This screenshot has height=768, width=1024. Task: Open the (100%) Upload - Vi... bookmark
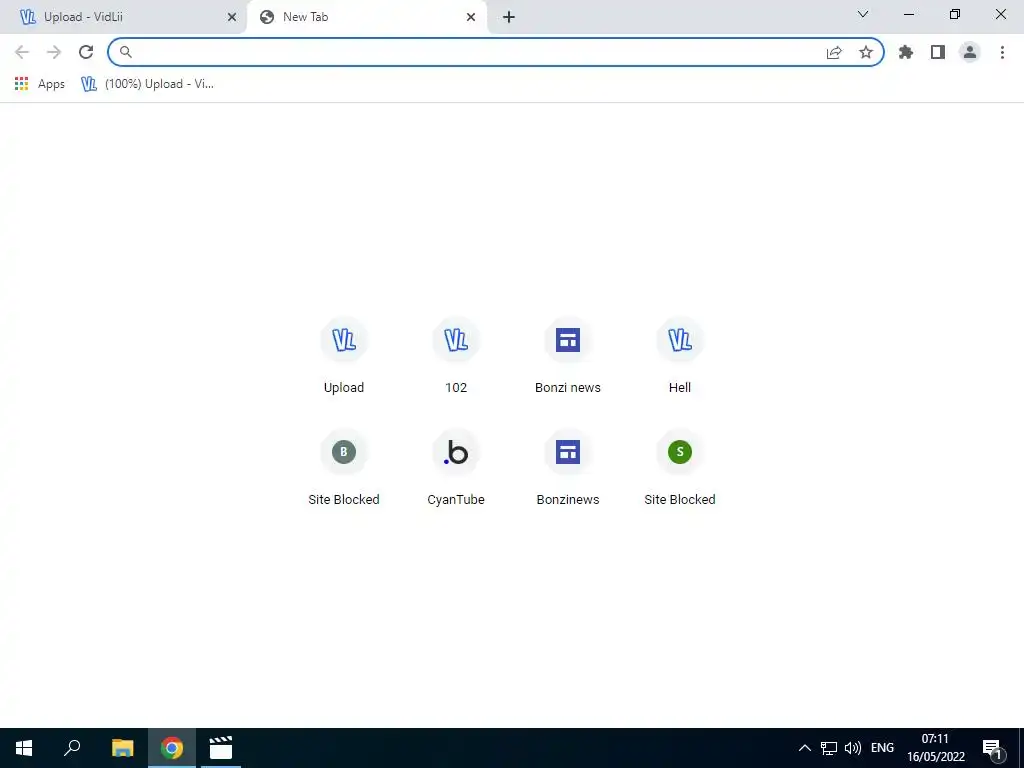pyautogui.click(x=147, y=84)
